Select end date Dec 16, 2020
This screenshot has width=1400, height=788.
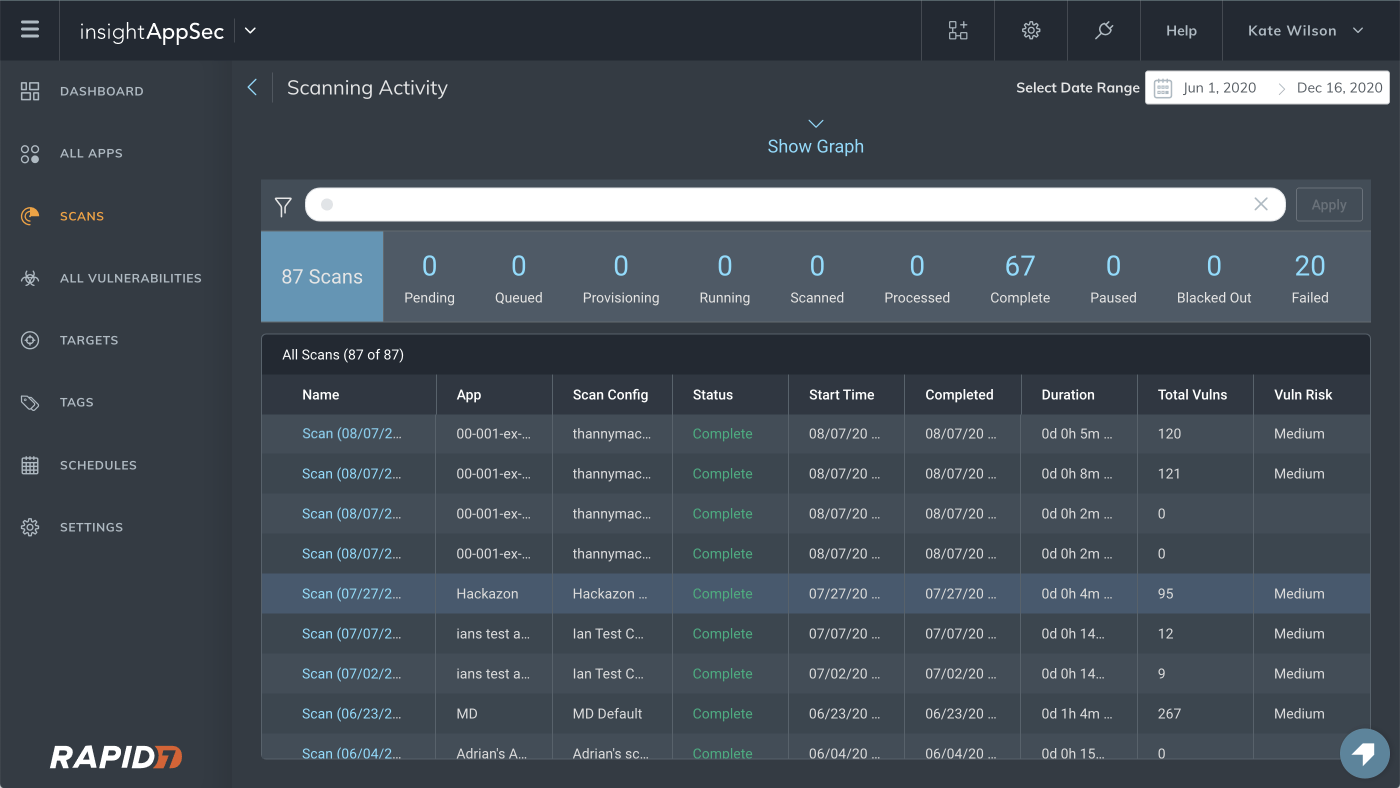click(x=1339, y=88)
